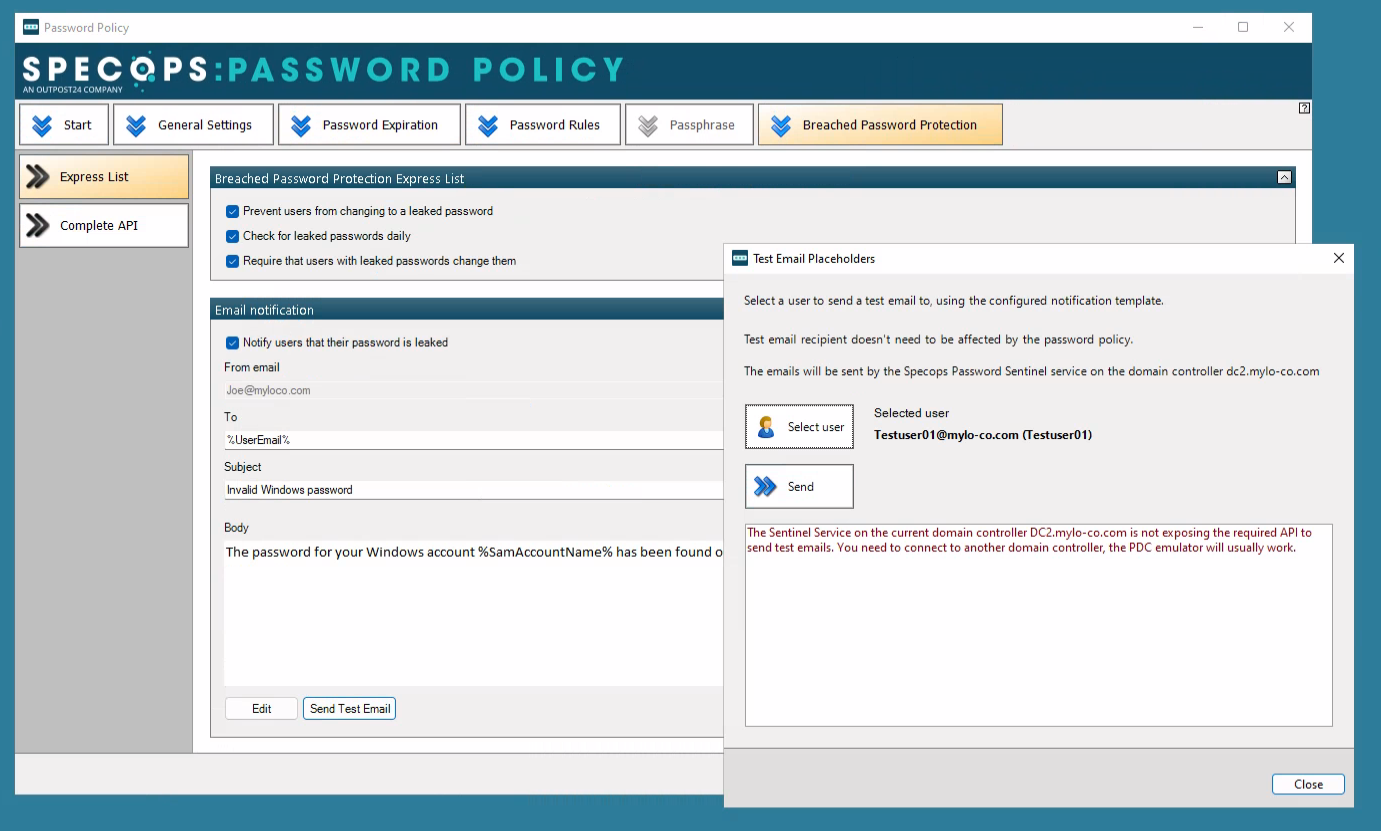Open the Passphrase tab

point(689,125)
